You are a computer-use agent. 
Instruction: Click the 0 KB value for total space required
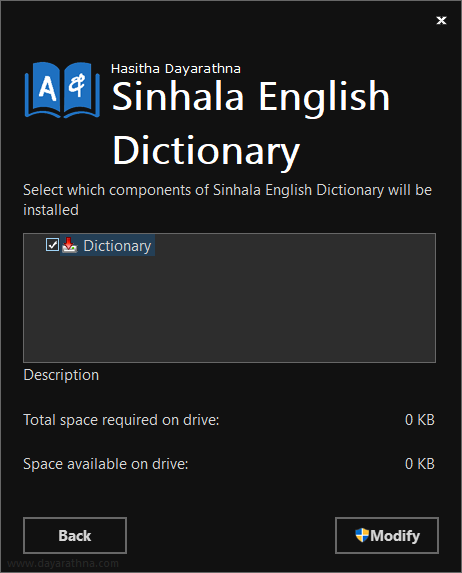pos(420,420)
